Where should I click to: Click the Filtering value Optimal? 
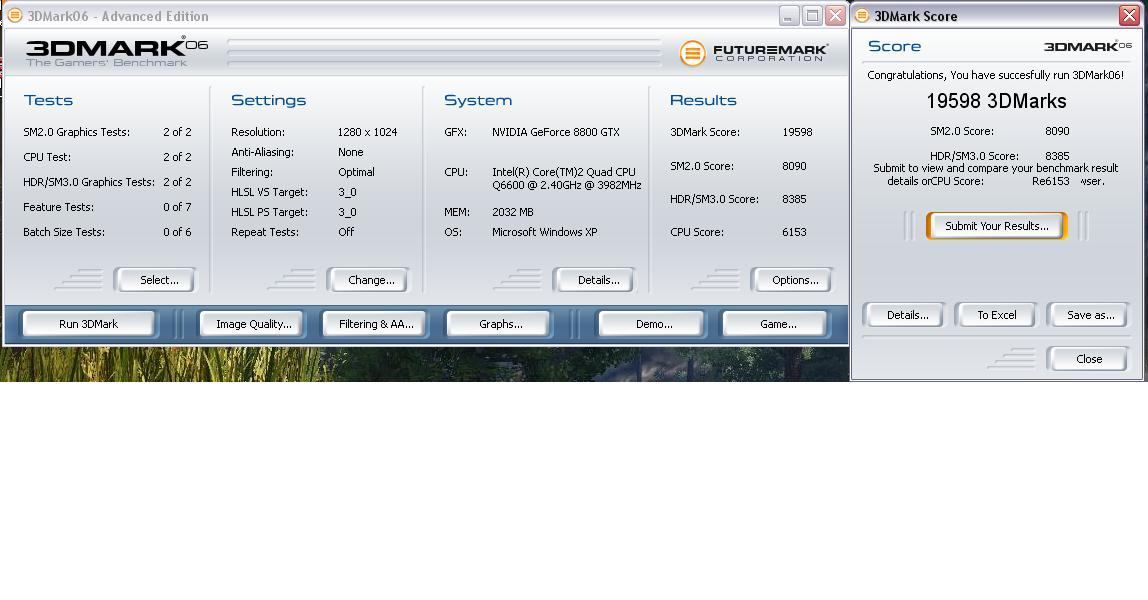pos(357,172)
